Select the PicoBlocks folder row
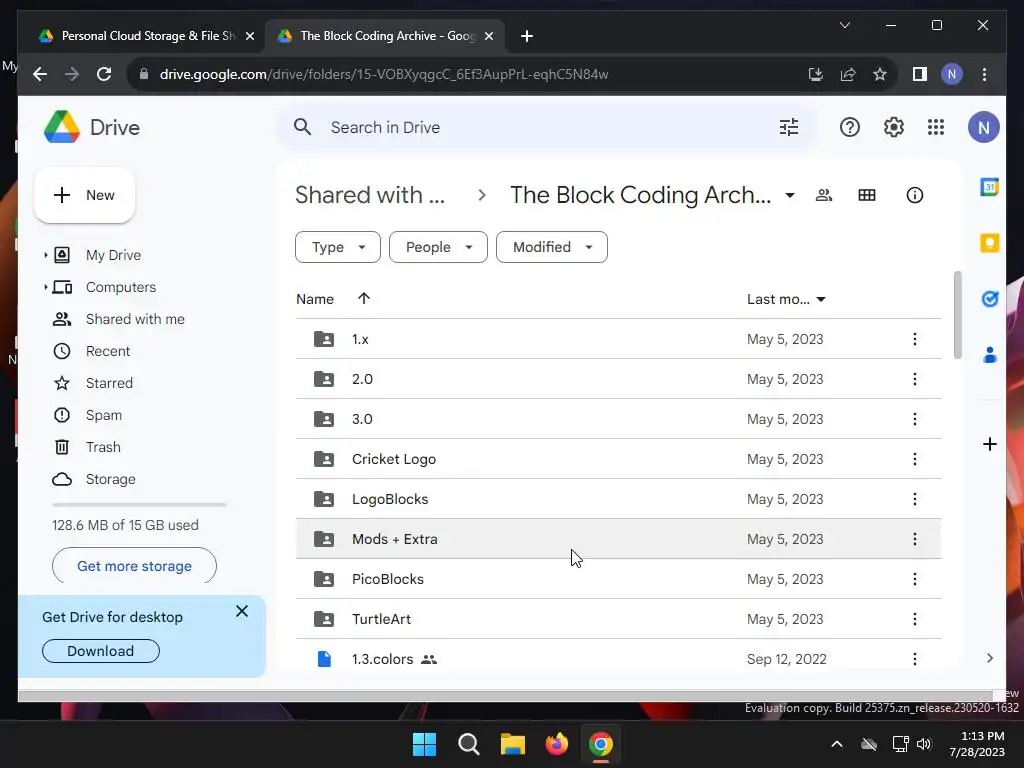Viewport: 1024px width, 768px height. [x=618, y=579]
